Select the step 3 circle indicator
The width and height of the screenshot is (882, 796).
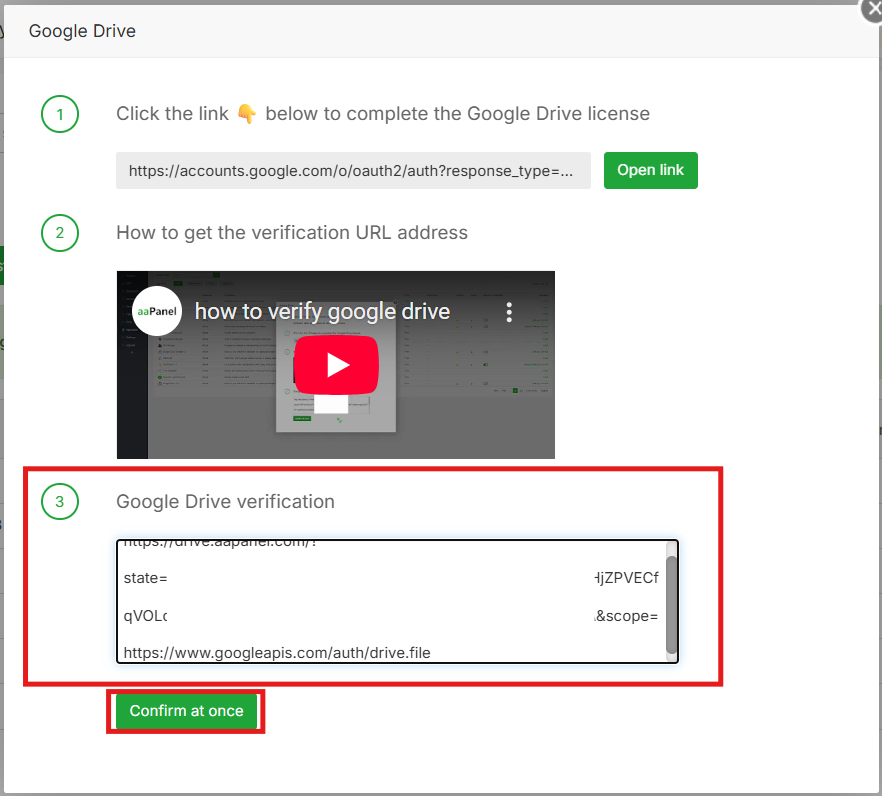pos(59,501)
